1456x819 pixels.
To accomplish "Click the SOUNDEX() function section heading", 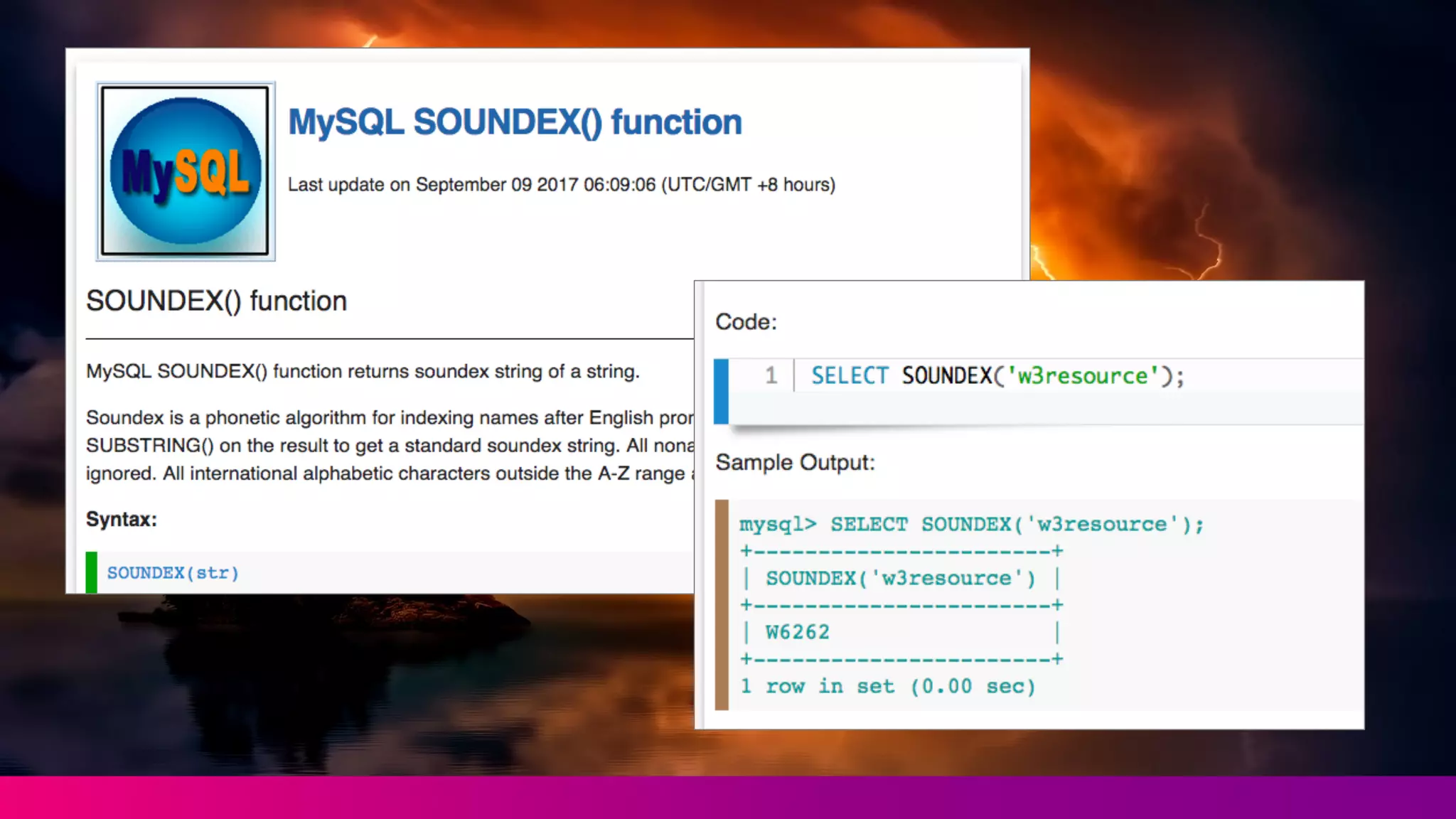I will click(x=216, y=301).
